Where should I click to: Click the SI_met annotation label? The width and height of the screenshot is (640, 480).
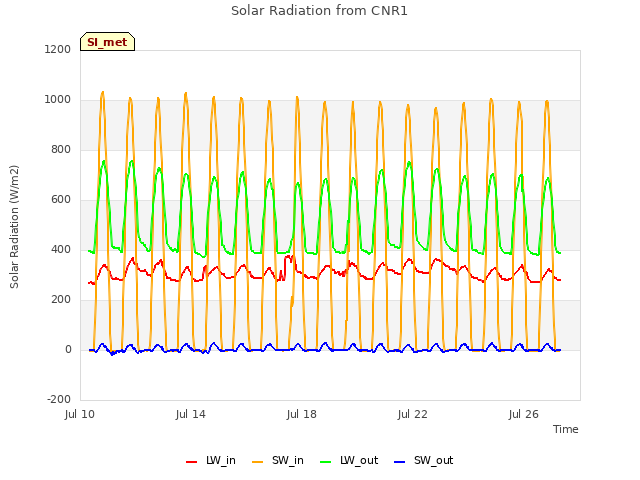[107, 42]
